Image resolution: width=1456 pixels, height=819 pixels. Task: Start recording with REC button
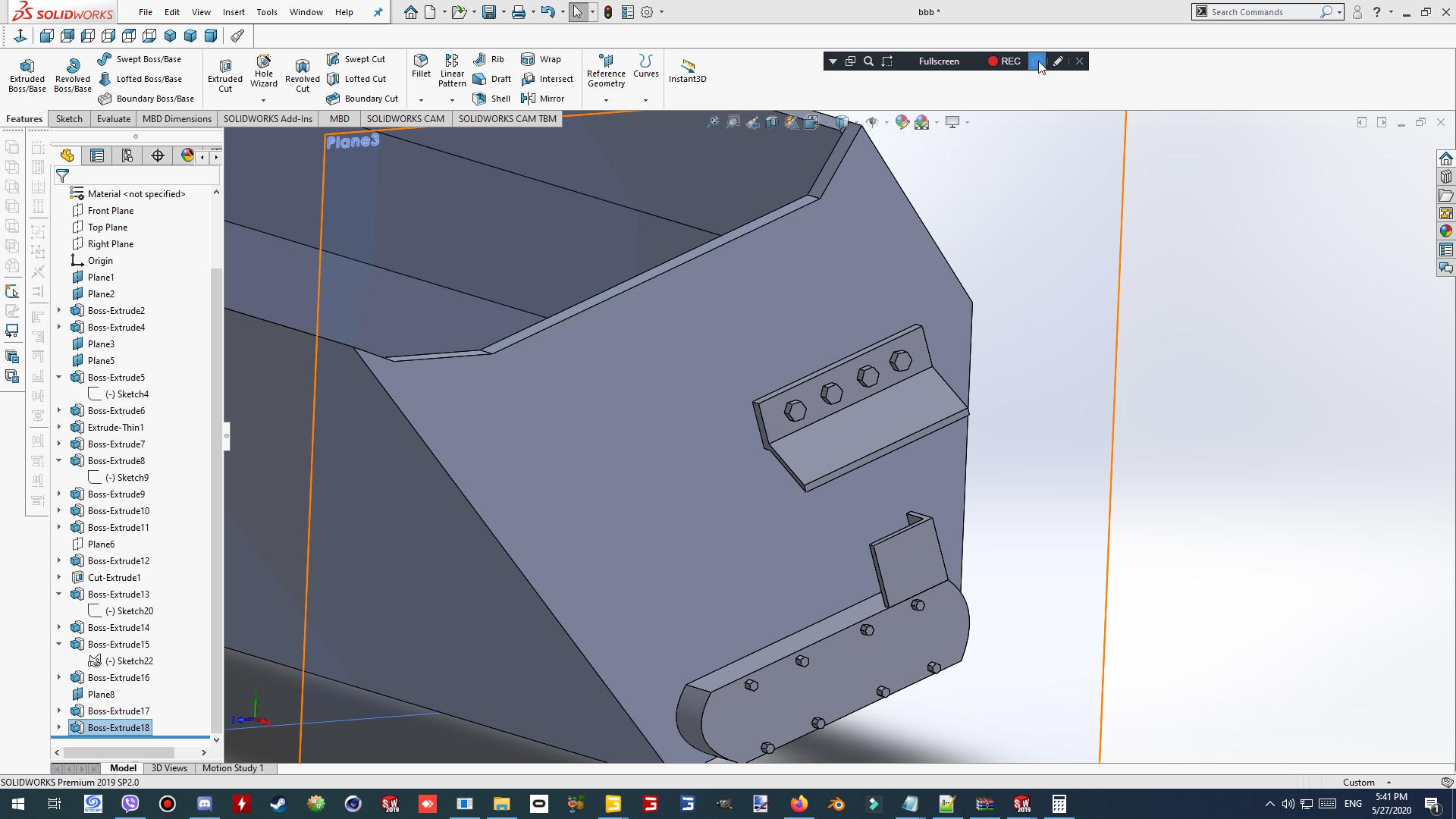point(1004,61)
